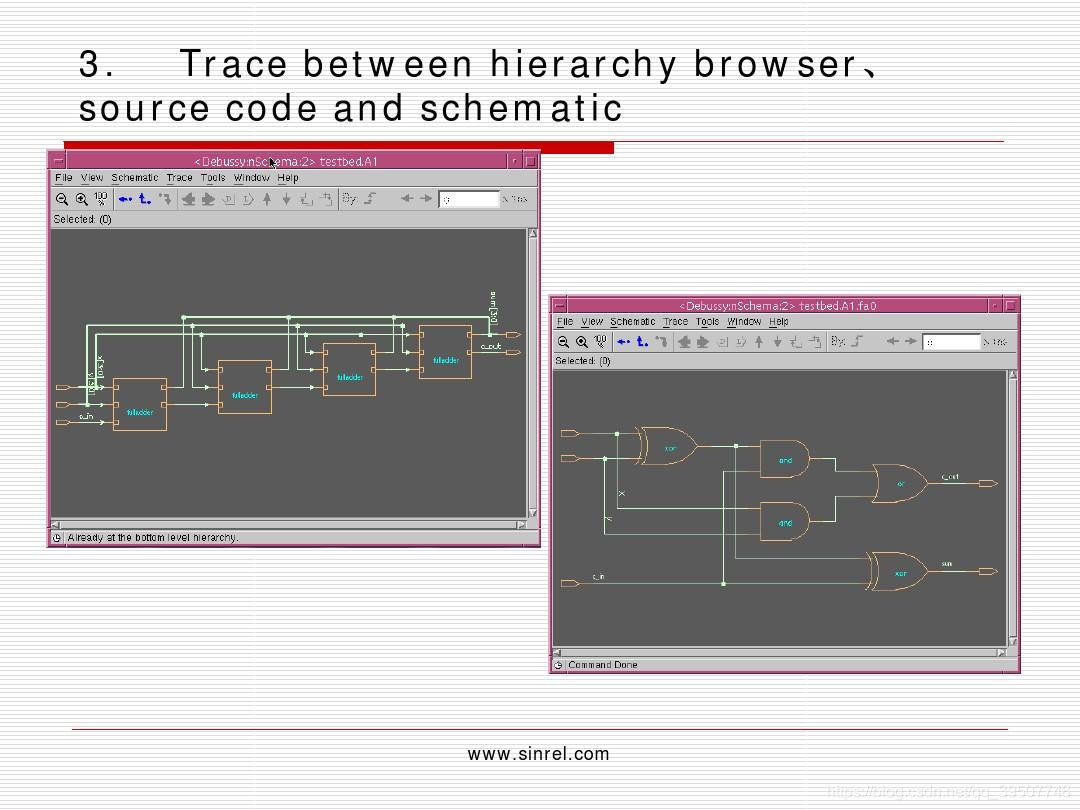
Task: Click status icon beside 'Already at the bottom level'
Action: coord(57,538)
